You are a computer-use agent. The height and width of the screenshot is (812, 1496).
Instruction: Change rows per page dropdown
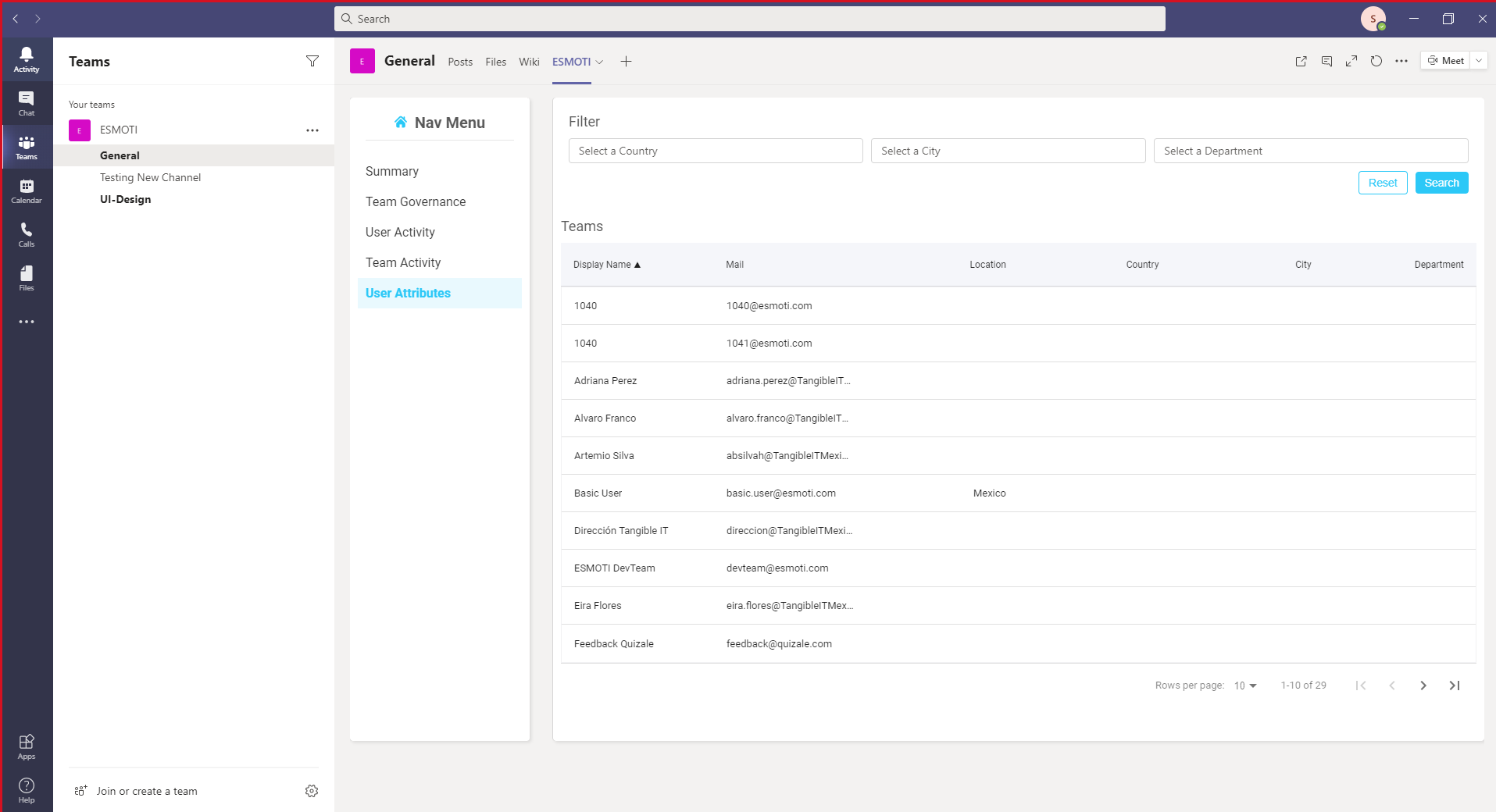tap(1245, 686)
